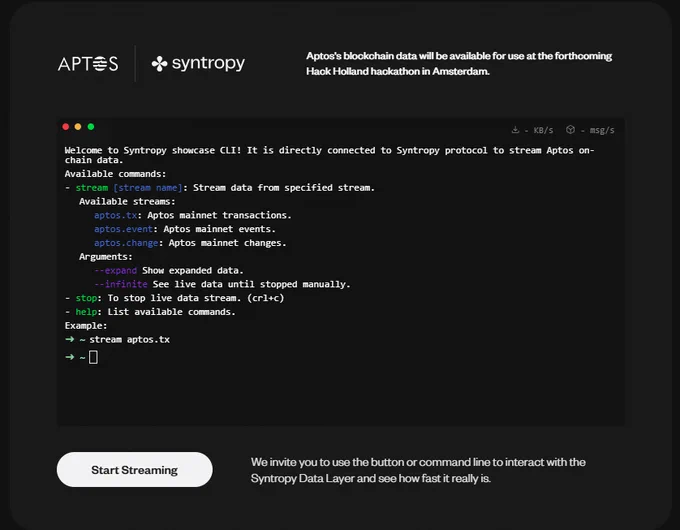This screenshot has width=680, height=530.
Task: Click the Start Streaming button
Action: pos(134,469)
